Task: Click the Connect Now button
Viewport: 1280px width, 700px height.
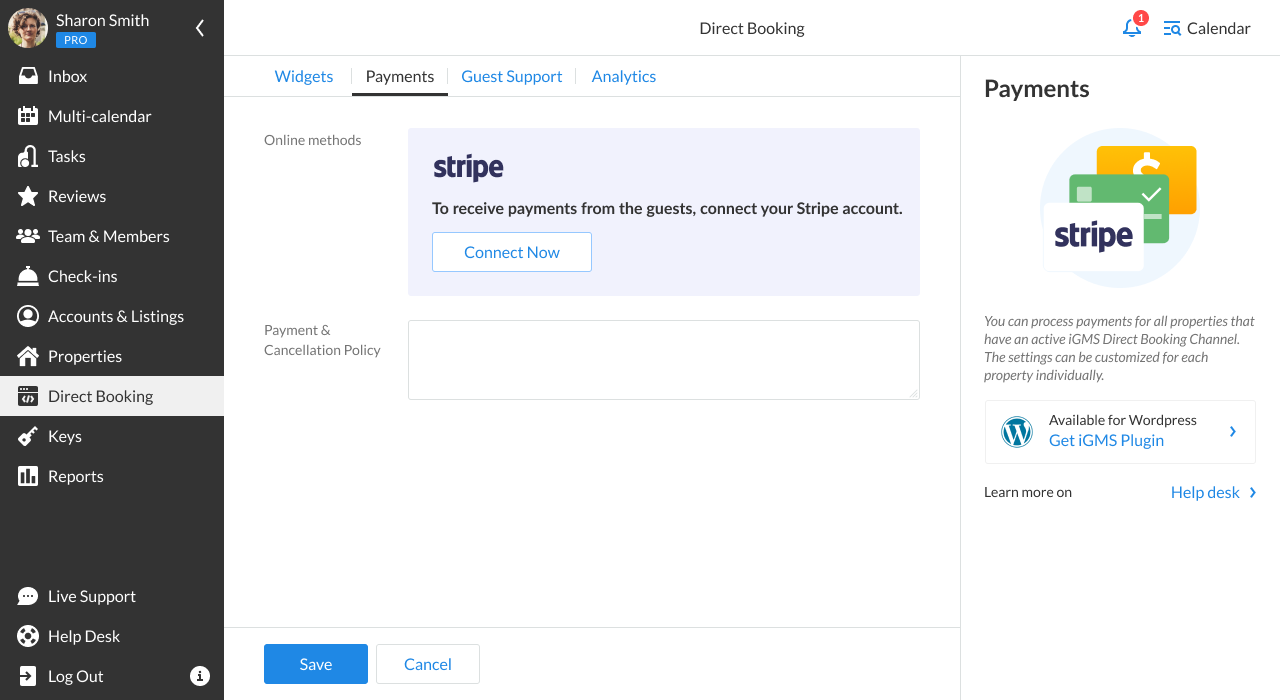Action: [x=512, y=252]
